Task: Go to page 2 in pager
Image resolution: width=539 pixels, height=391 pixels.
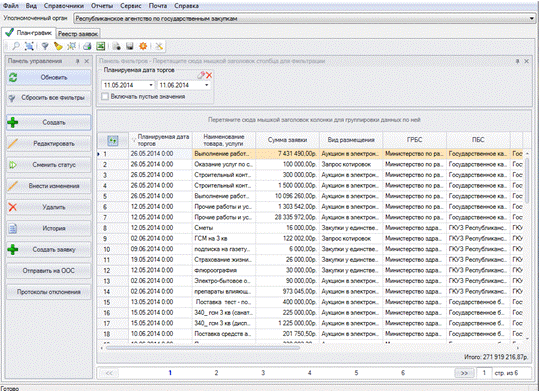Action: coord(216,373)
